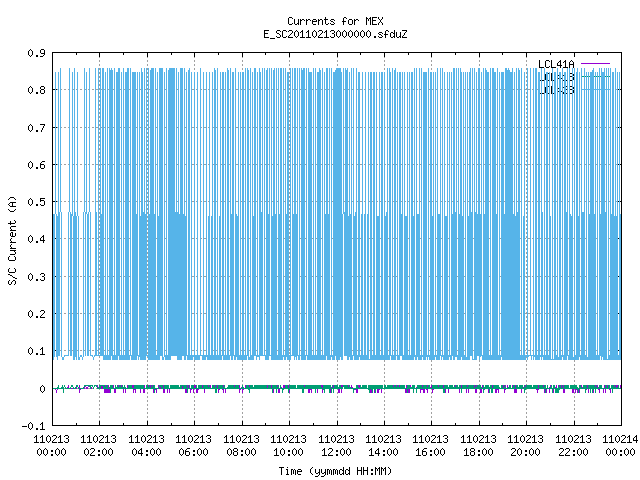640x480 pixels.
Task: Click the "110213 10:00" time tick label
Action: [288, 446]
